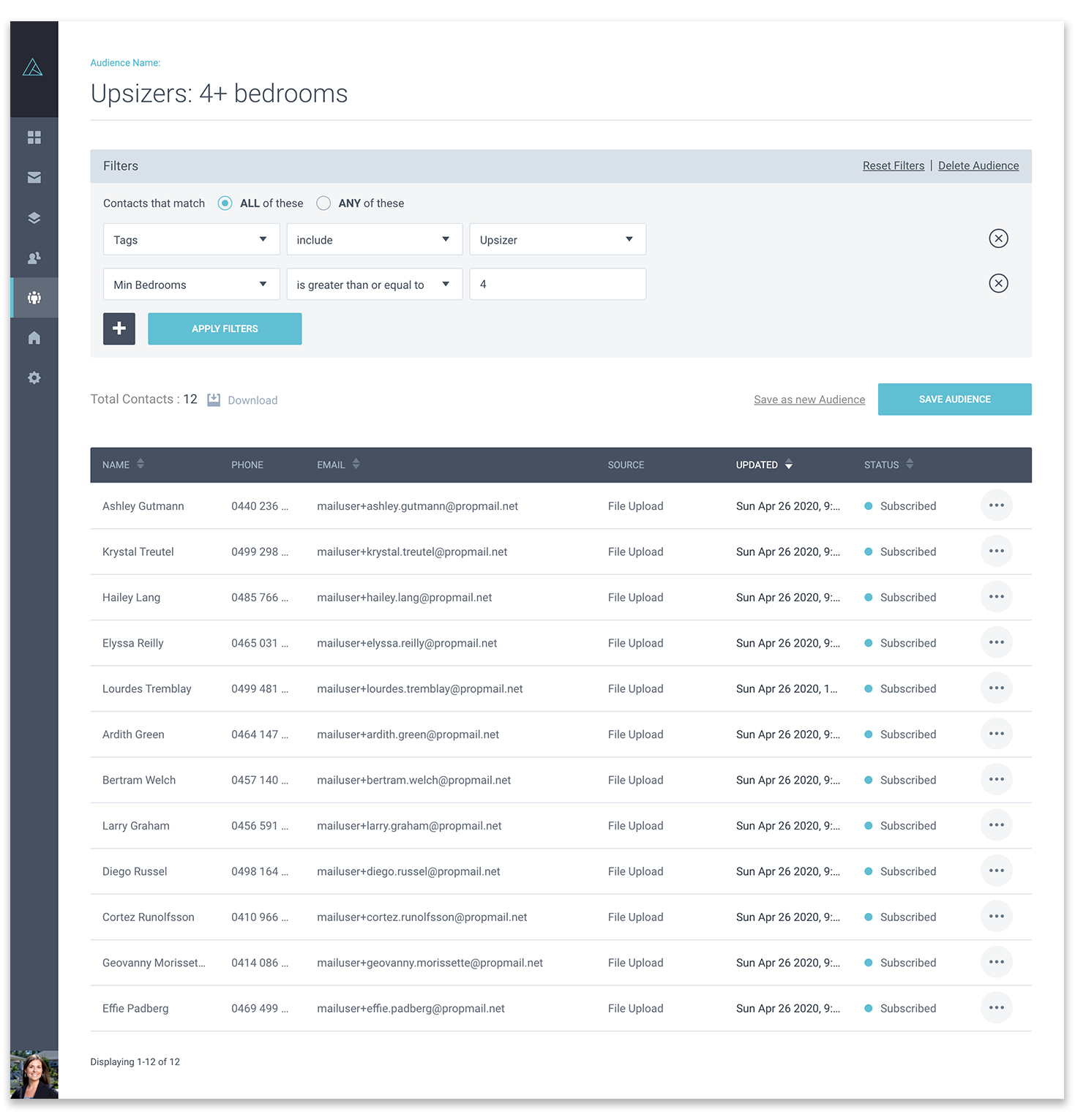Click the Download link text
Viewport: 1075px width, 1120px height.
click(x=252, y=400)
